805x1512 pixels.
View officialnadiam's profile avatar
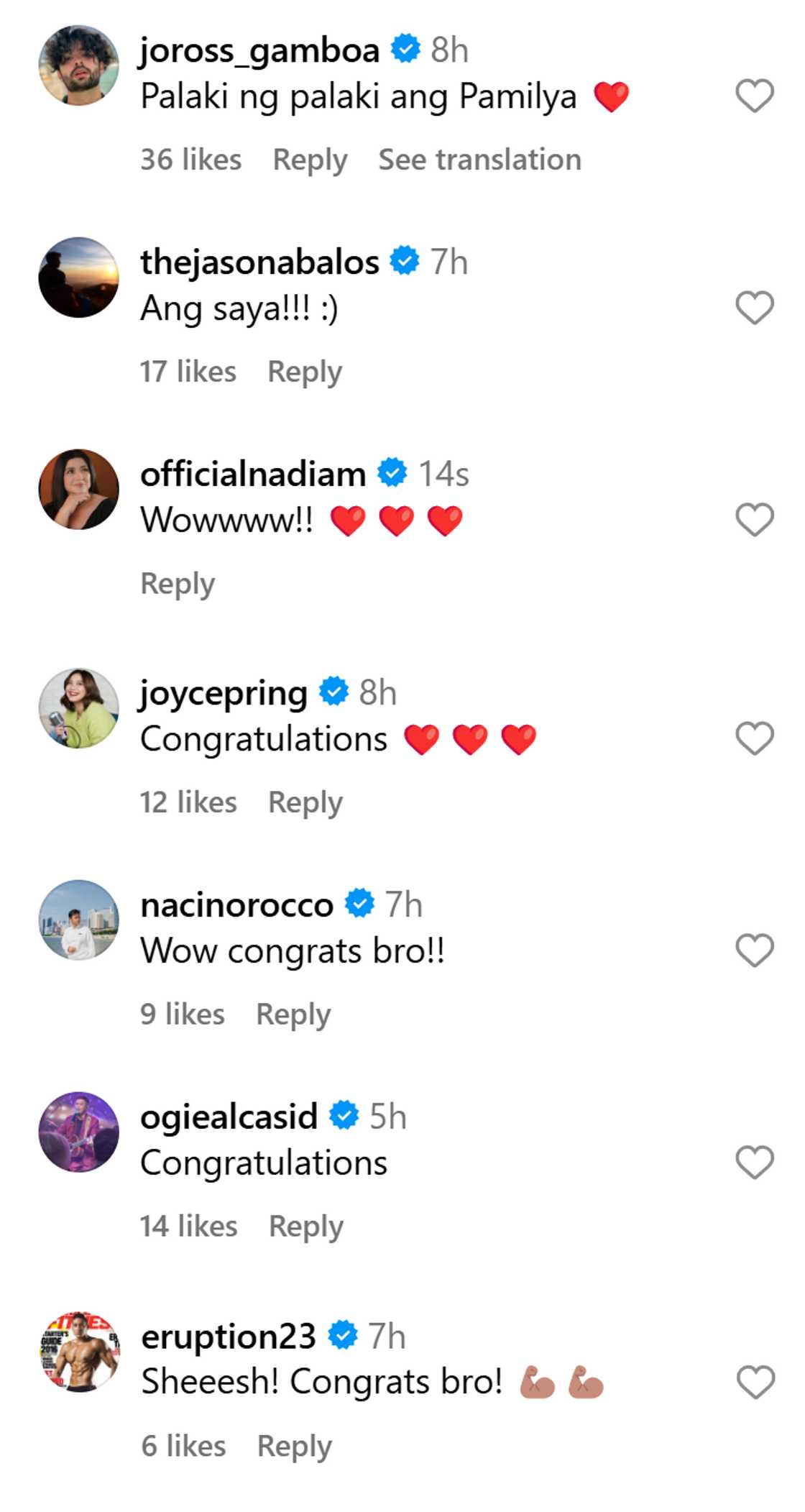click(x=78, y=490)
